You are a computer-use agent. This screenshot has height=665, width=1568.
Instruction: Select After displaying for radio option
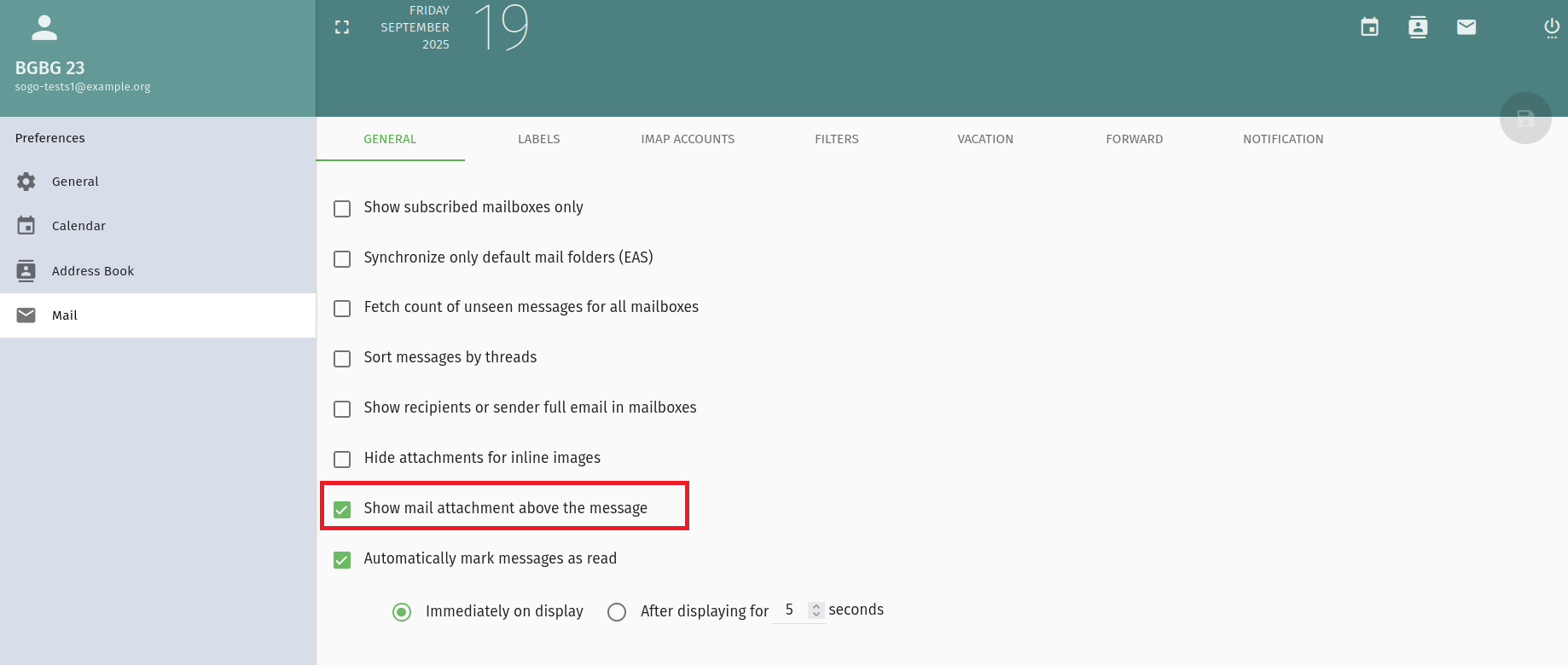coord(617,612)
